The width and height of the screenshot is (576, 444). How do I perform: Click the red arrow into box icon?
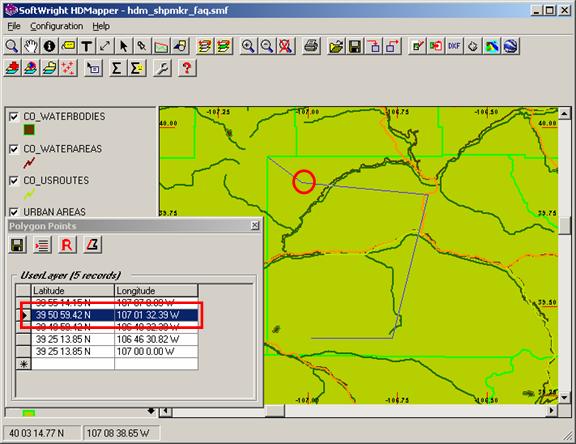point(374,46)
